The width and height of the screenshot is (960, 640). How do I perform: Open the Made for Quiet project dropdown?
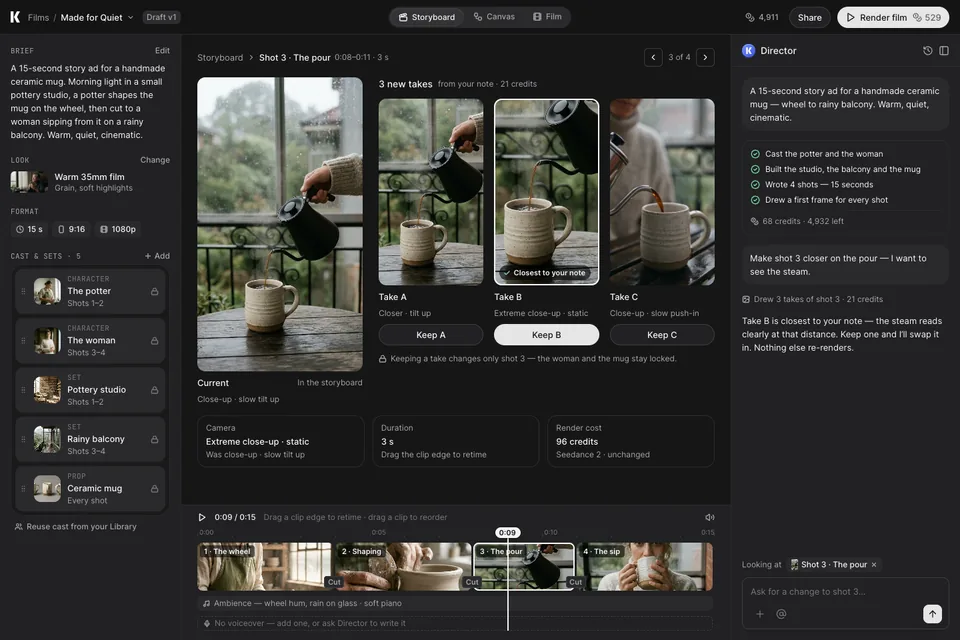(97, 18)
